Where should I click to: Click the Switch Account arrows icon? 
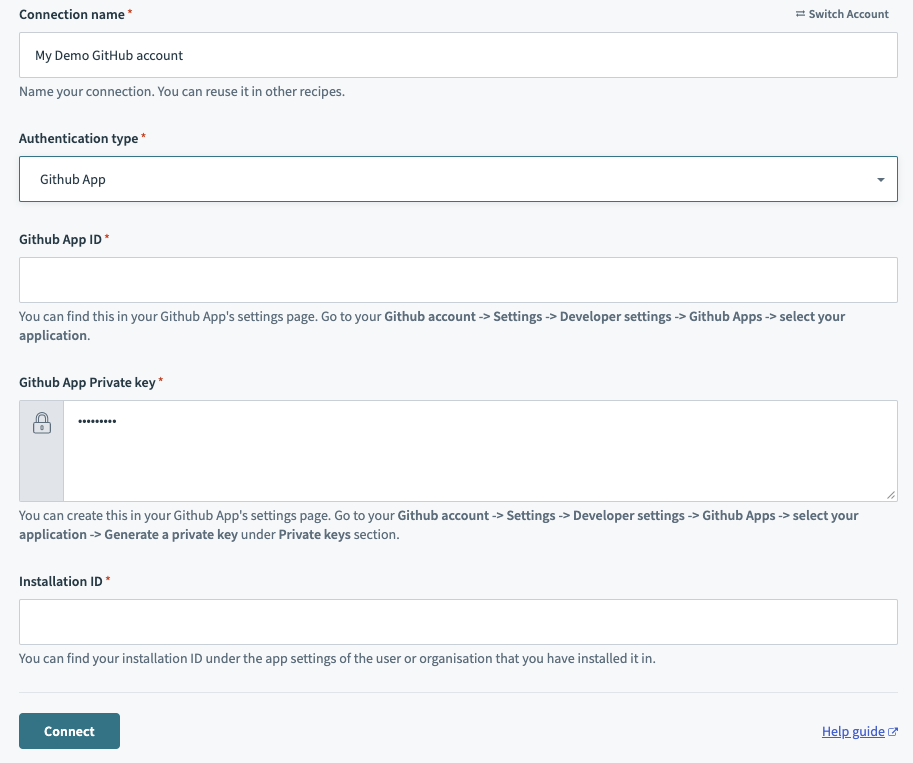[800, 13]
